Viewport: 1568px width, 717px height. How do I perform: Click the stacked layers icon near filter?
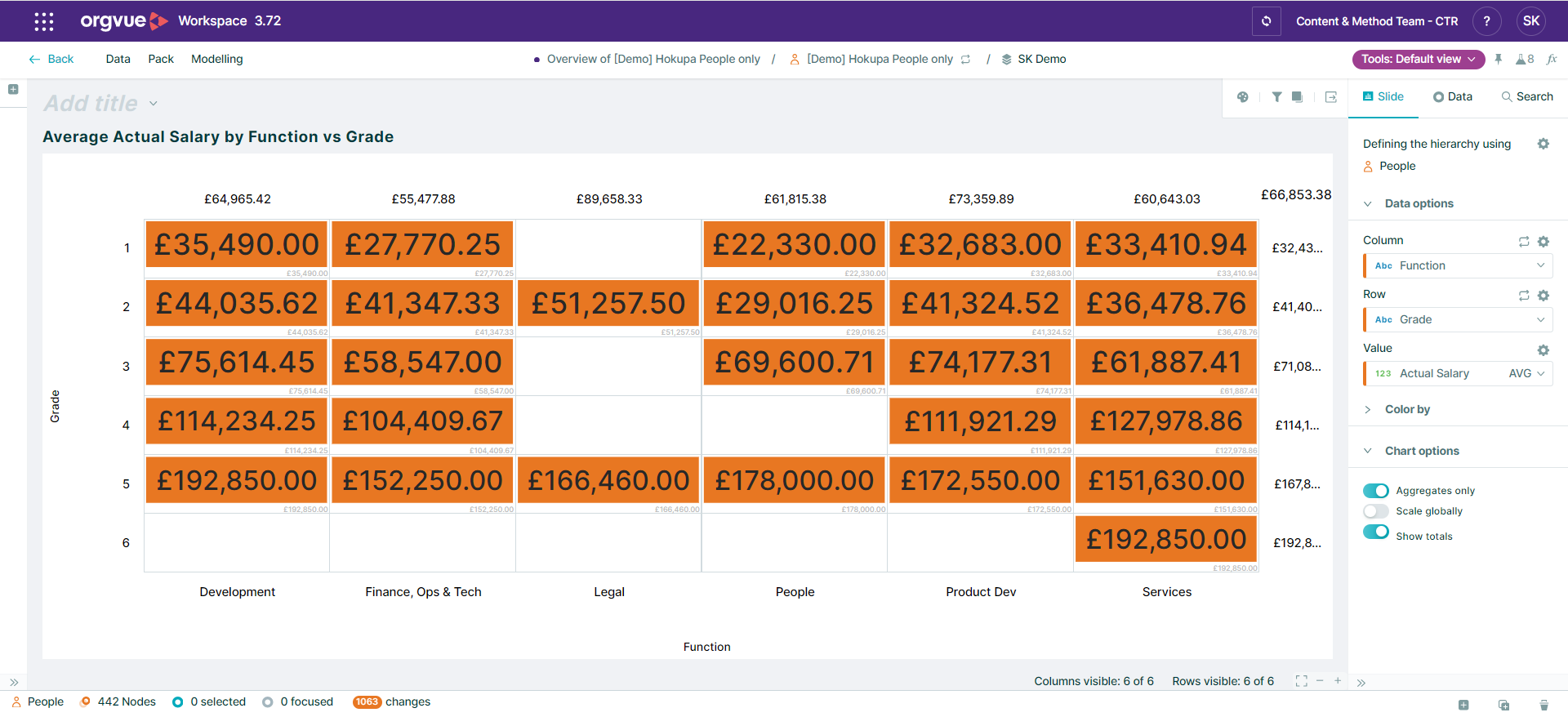pyautogui.click(x=1297, y=97)
